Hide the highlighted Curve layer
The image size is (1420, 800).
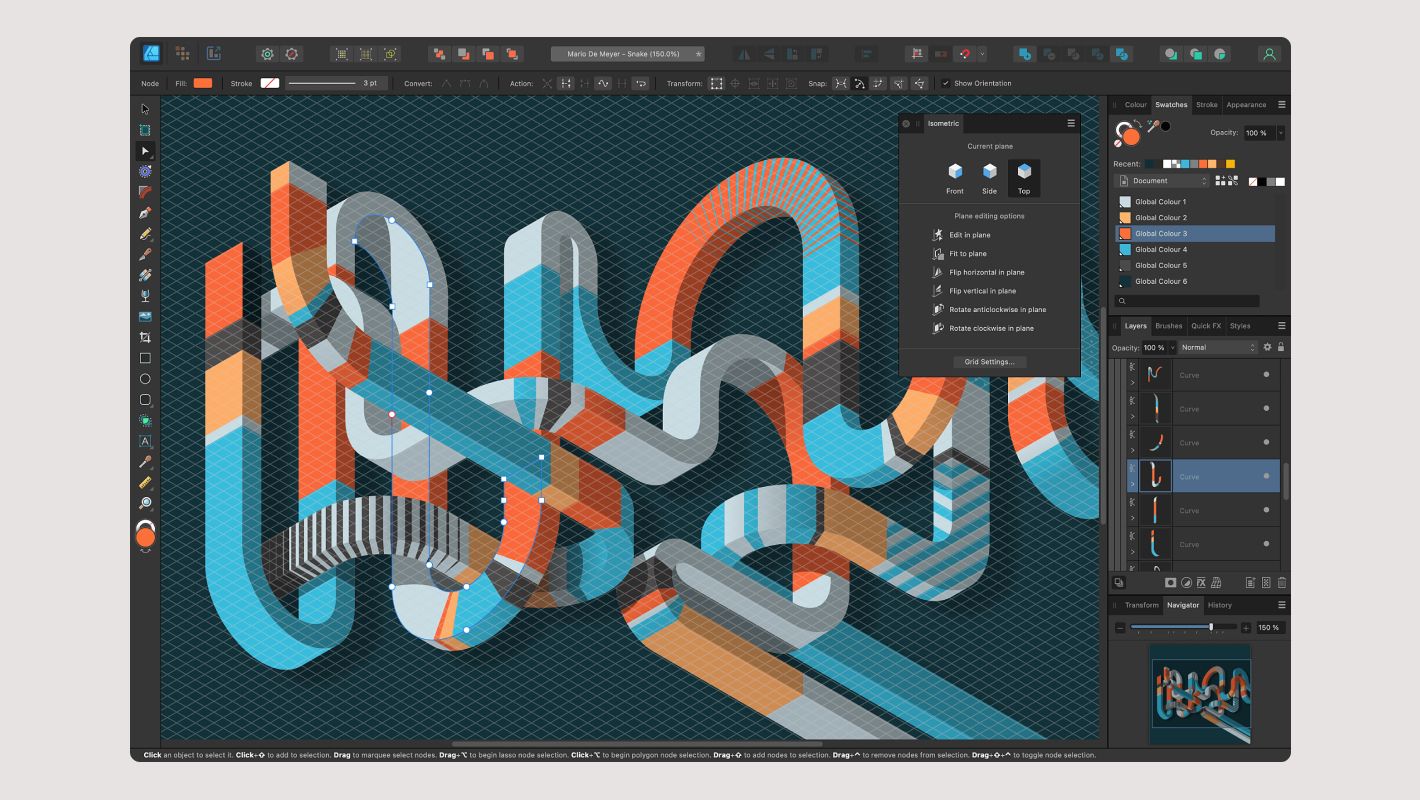[1265, 476]
